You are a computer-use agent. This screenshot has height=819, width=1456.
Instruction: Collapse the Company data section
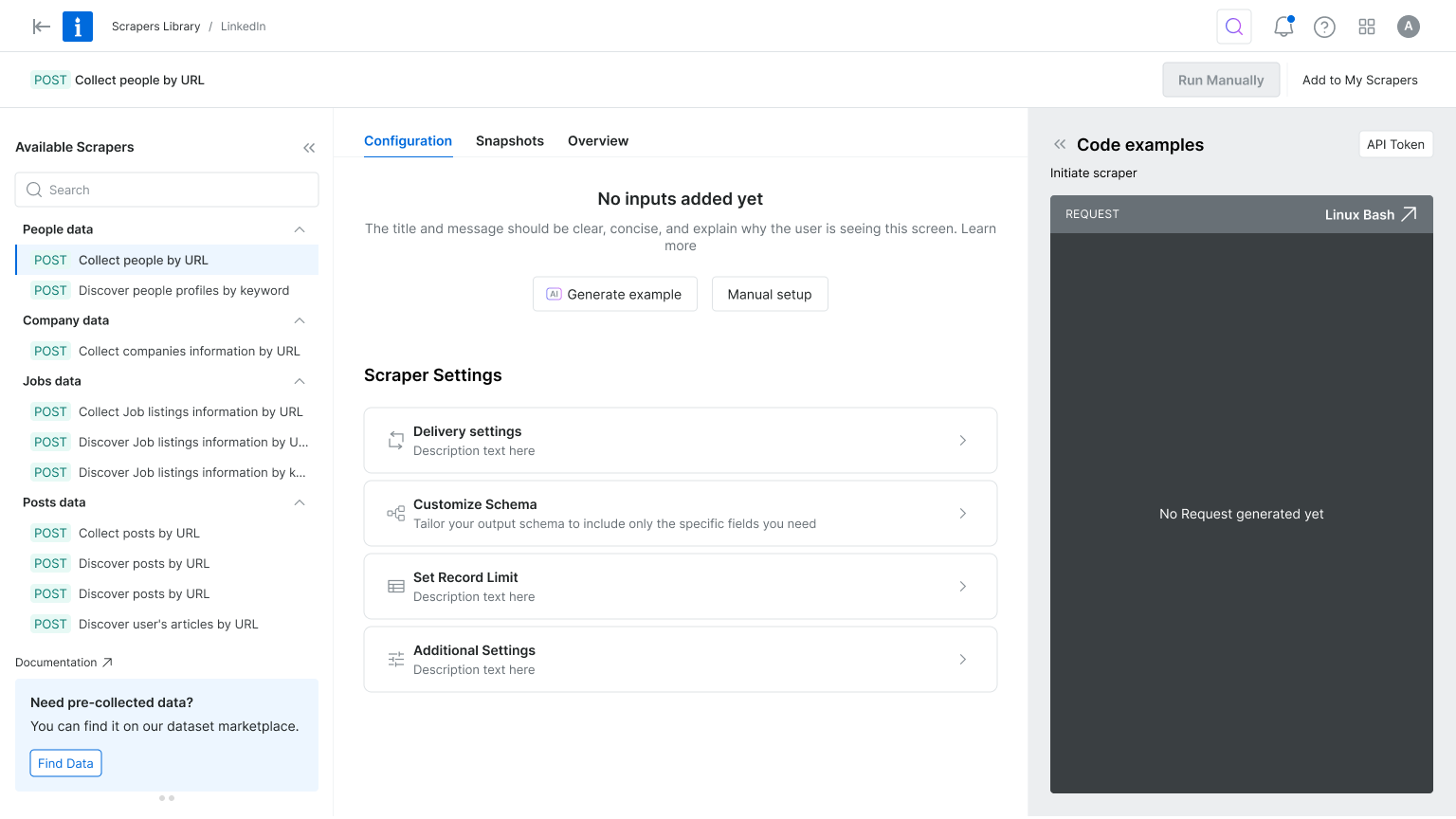pyautogui.click(x=300, y=320)
